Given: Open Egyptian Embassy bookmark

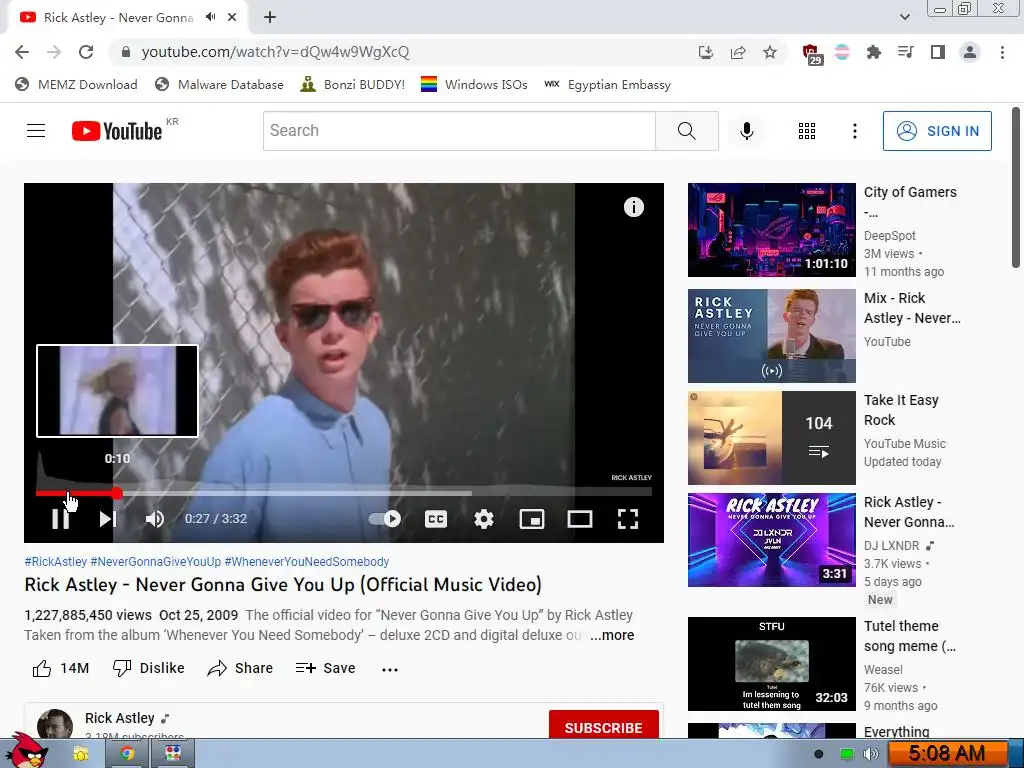Looking at the screenshot, I should (x=607, y=84).
